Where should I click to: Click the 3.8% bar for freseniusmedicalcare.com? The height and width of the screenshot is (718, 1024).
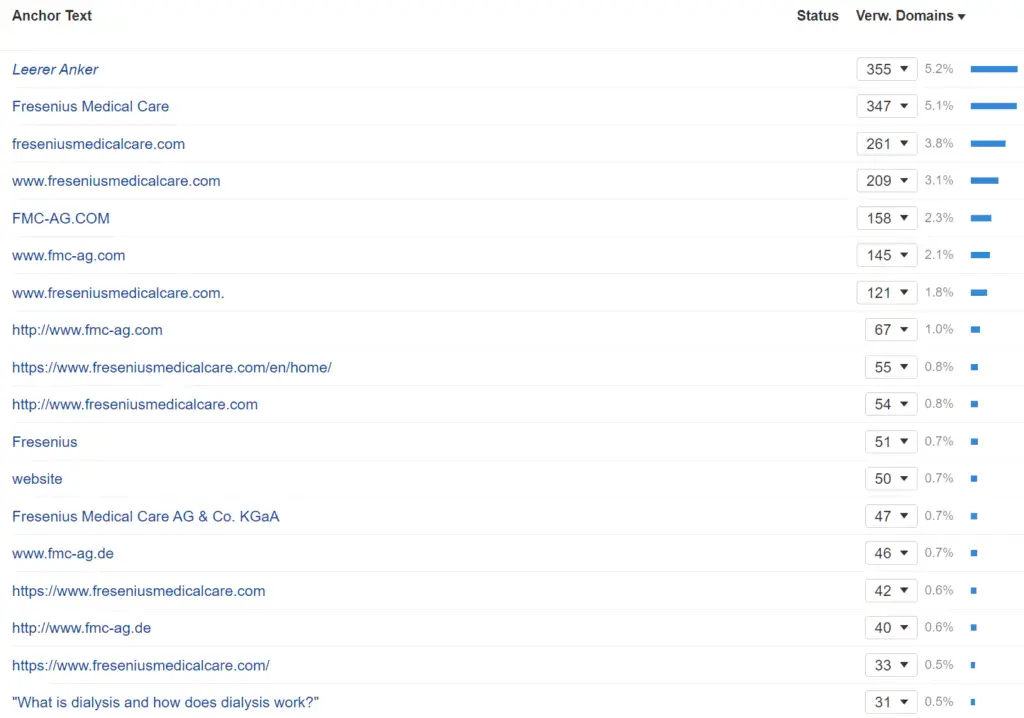(x=987, y=144)
